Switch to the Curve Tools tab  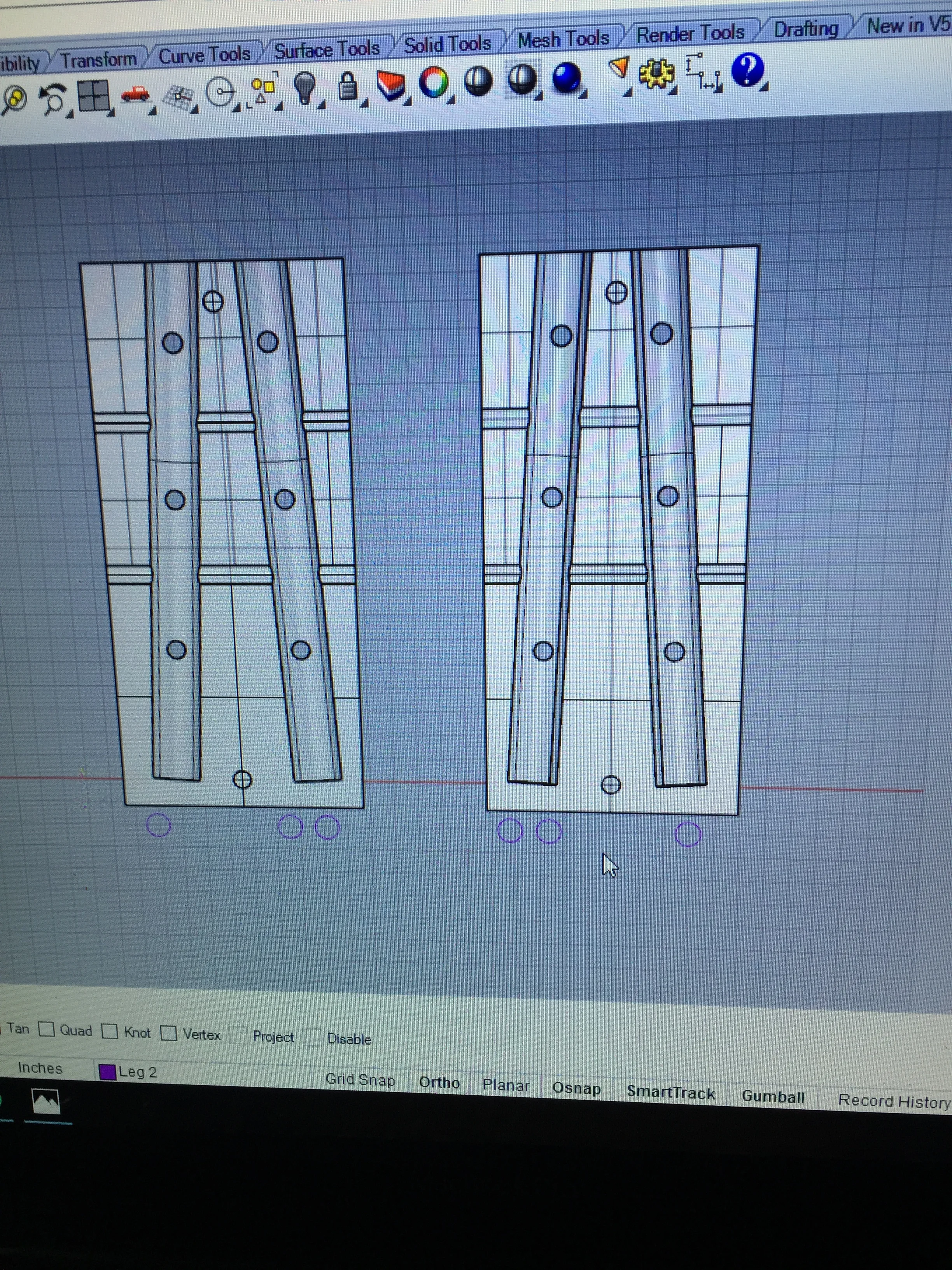(204, 54)
